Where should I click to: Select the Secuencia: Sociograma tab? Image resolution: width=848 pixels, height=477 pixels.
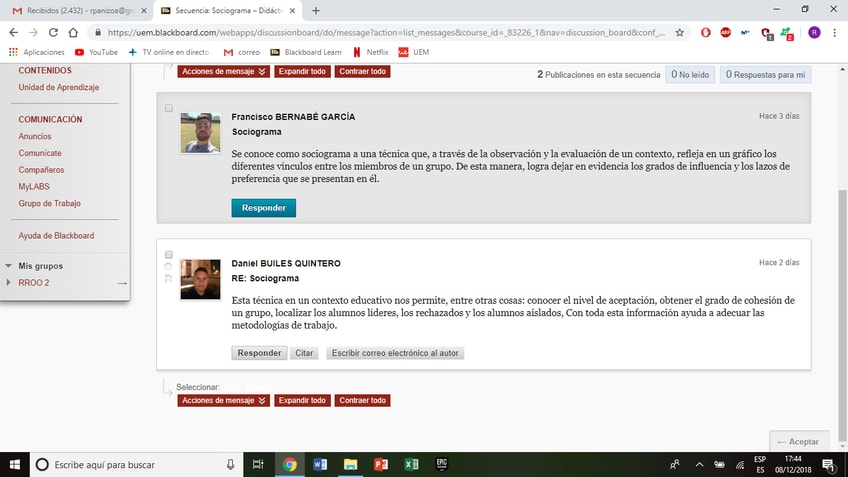(229, 10)
